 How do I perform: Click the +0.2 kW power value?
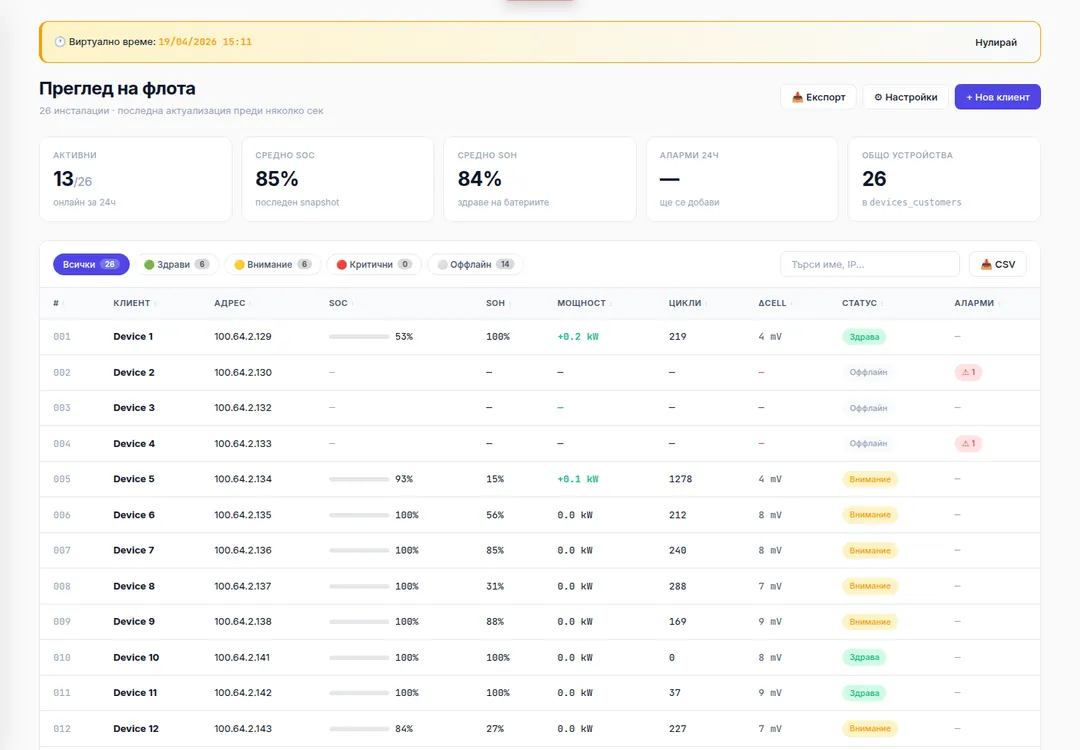578,337
